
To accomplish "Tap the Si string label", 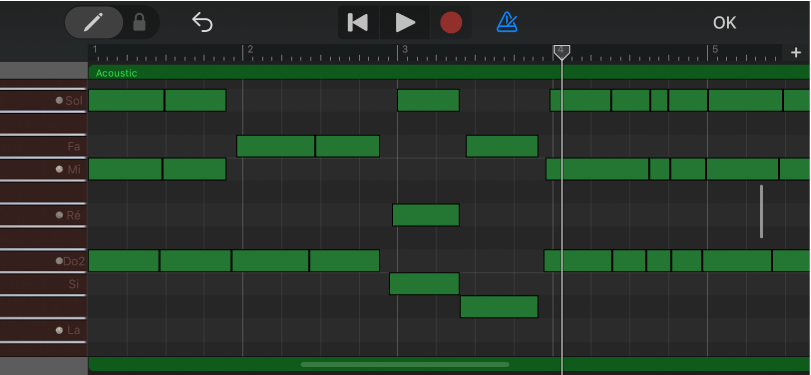I will point(73,284).
